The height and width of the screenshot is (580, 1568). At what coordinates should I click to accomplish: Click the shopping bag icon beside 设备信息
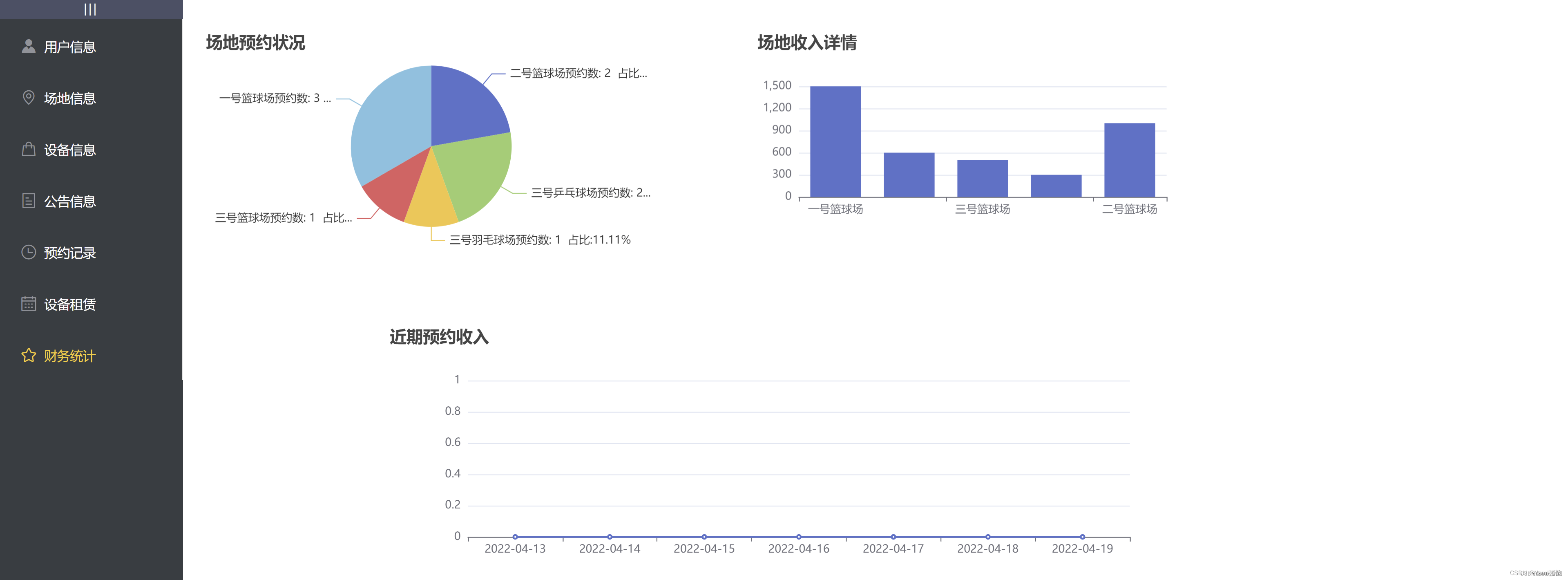(x=28, y=149)
